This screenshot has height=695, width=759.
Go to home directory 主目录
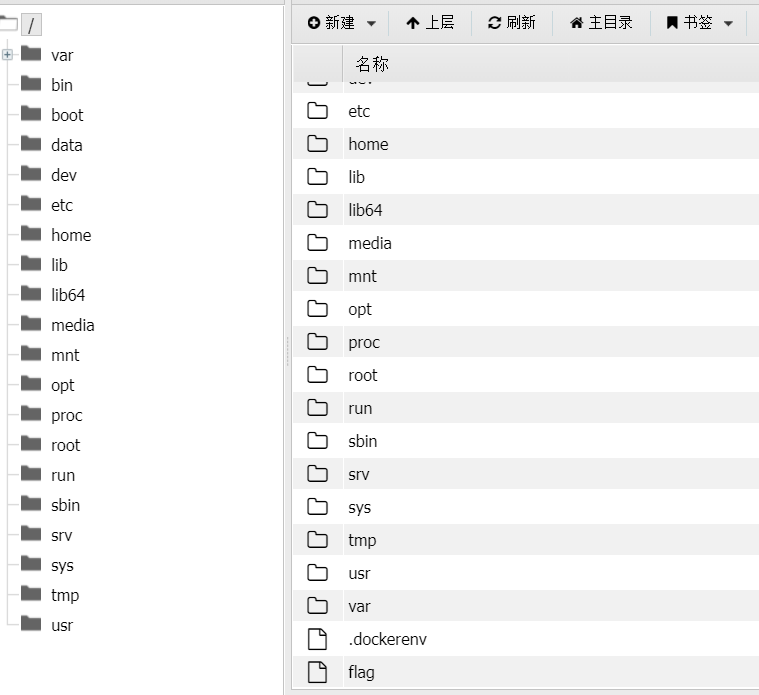point(601,23)
